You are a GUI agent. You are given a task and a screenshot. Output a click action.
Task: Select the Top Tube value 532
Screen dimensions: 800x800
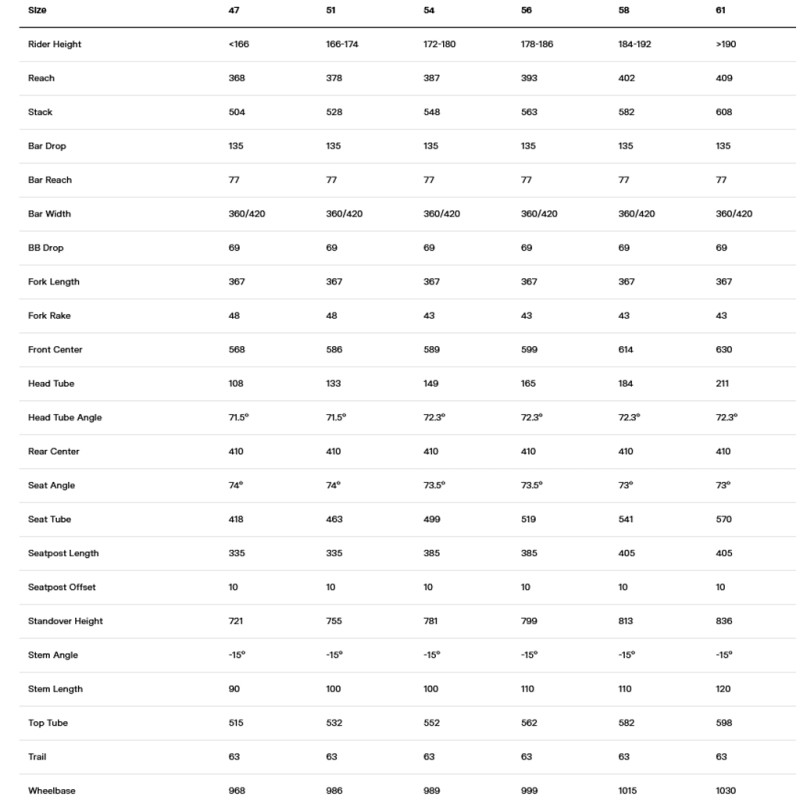335,723
